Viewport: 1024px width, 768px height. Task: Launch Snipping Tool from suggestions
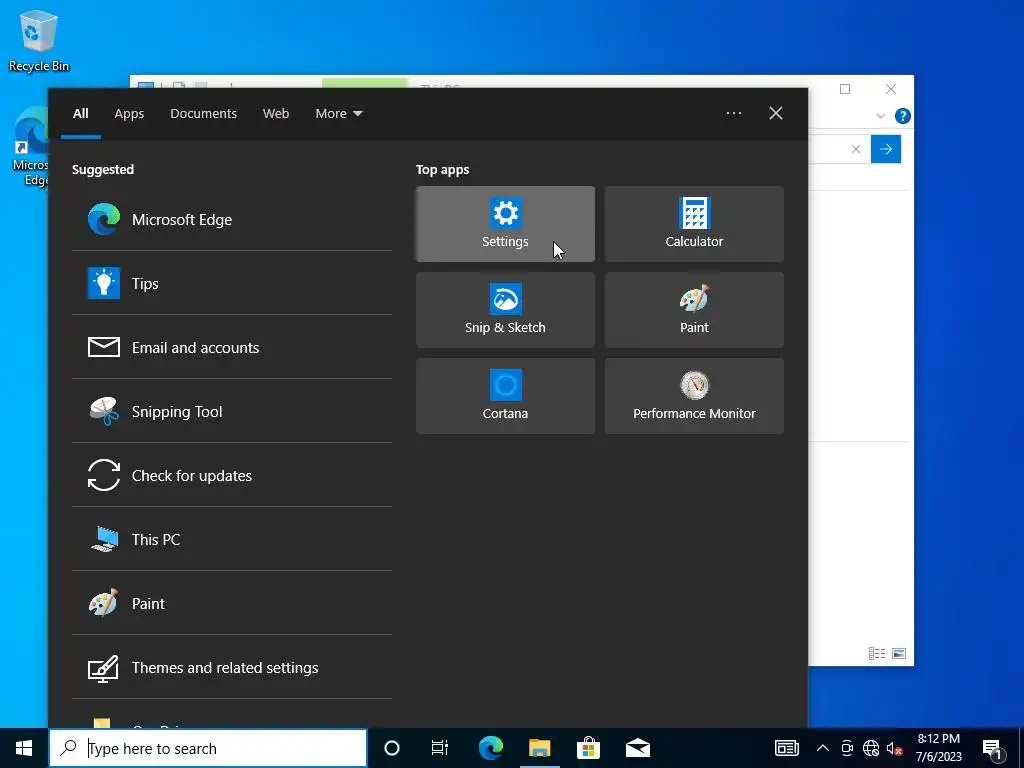pos(231,411)
